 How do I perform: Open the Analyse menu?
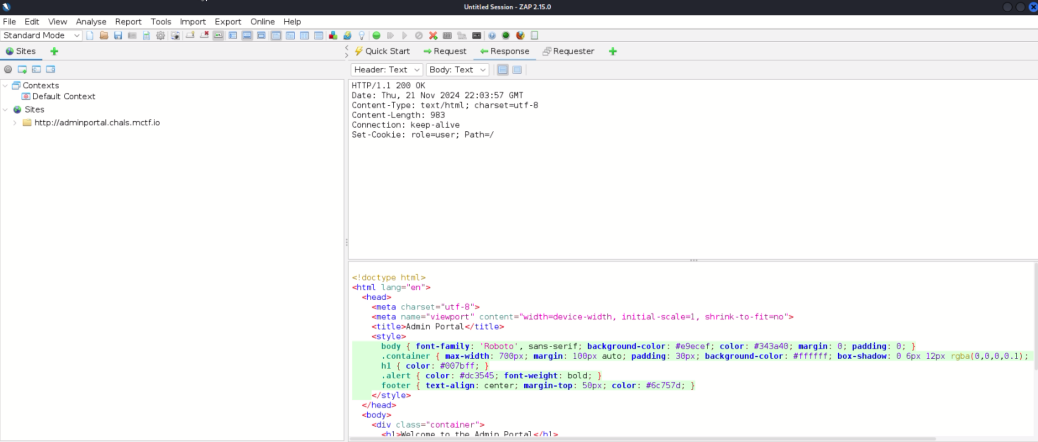[91, 22]
